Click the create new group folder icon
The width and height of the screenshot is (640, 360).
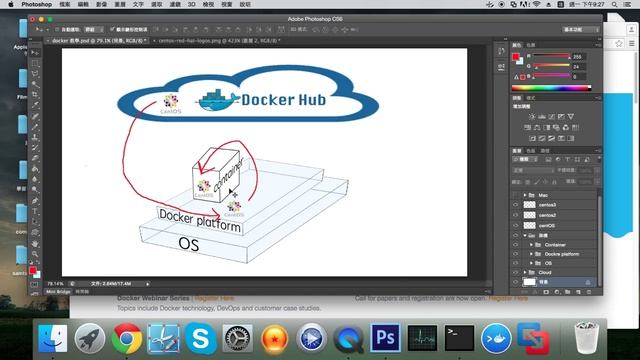(x=567, y=292)
